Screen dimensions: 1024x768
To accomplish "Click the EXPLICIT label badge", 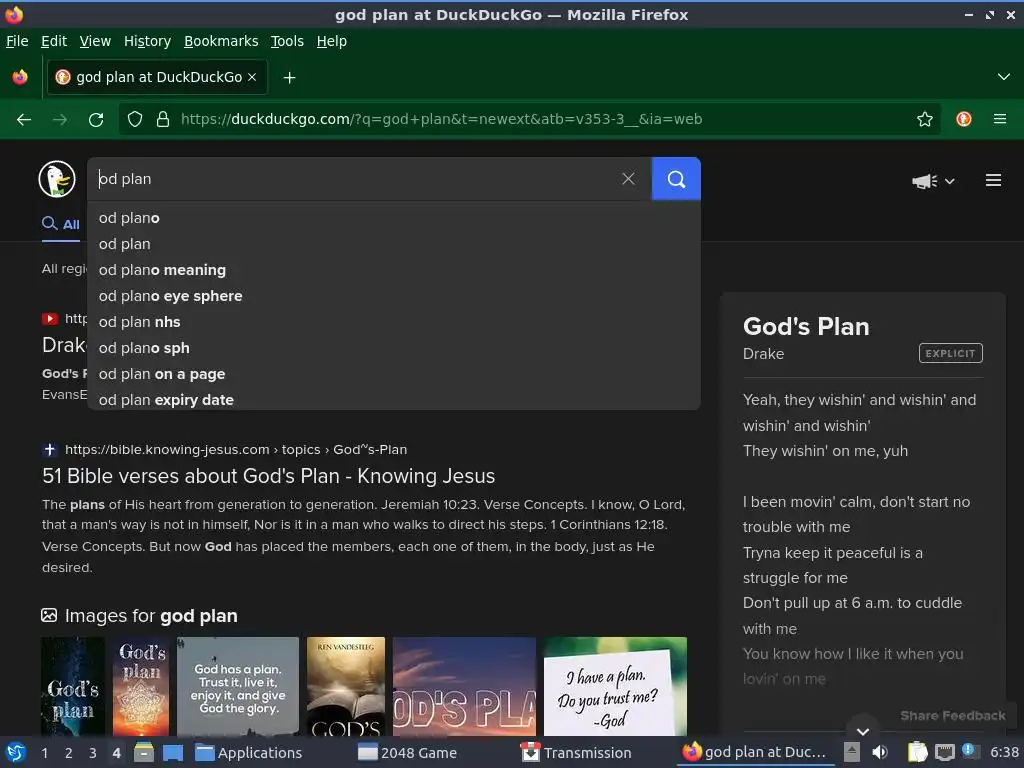I will 950,353.
